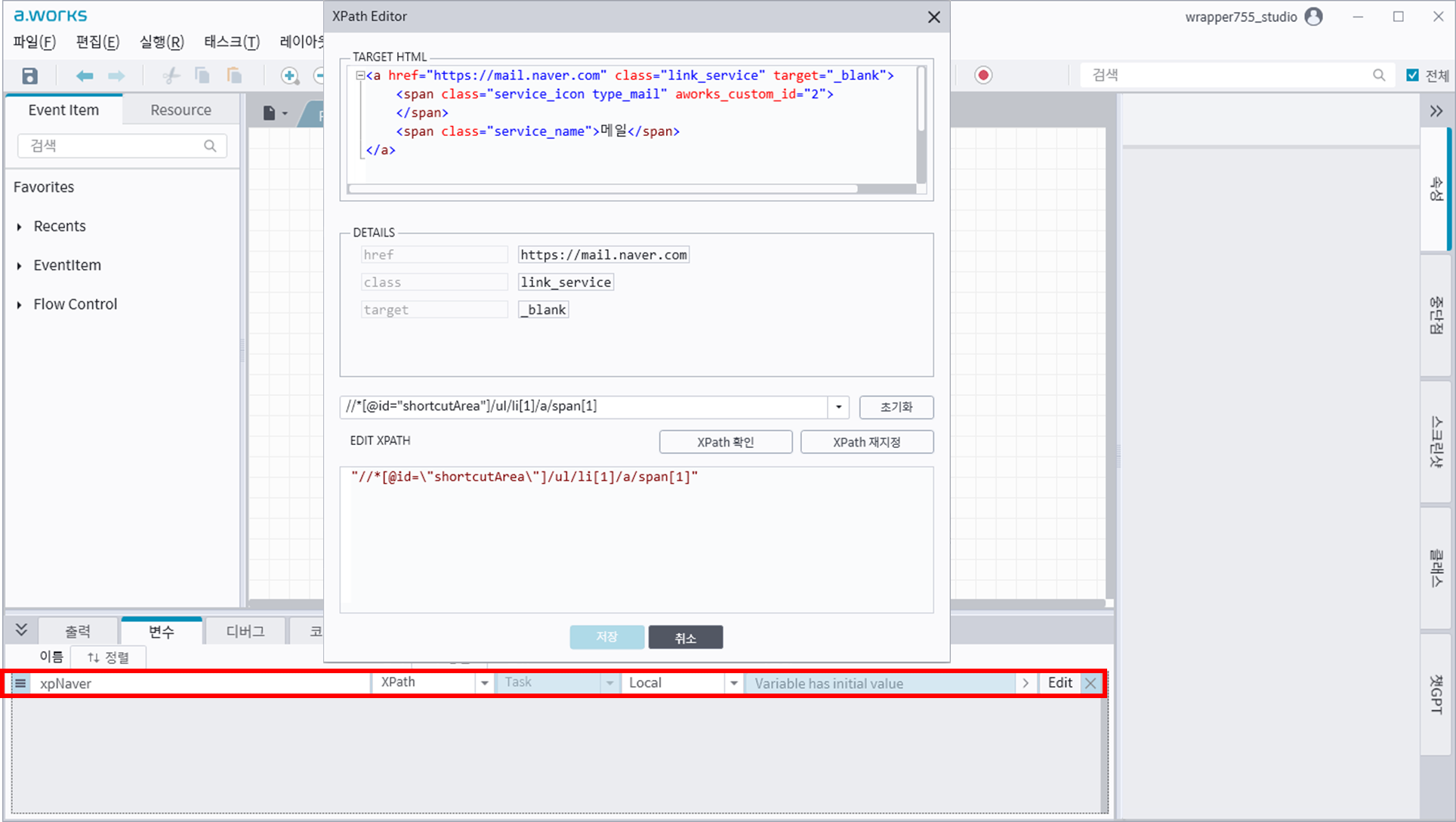Viewport: 1456px width, 822px height.
Task: Open the 속성 side tab
Action: coord(1435,189)
